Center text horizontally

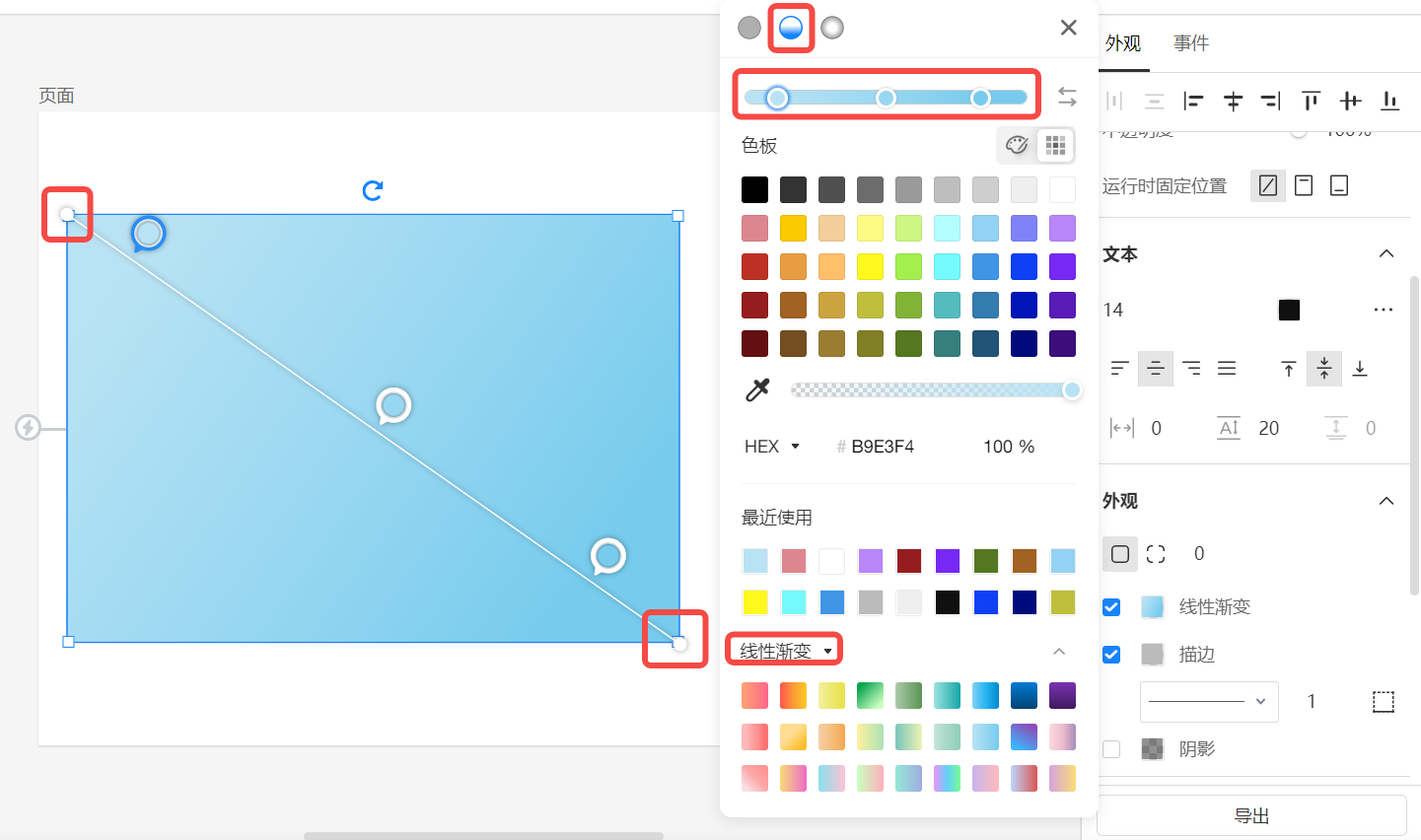(x=1156, y=369)
